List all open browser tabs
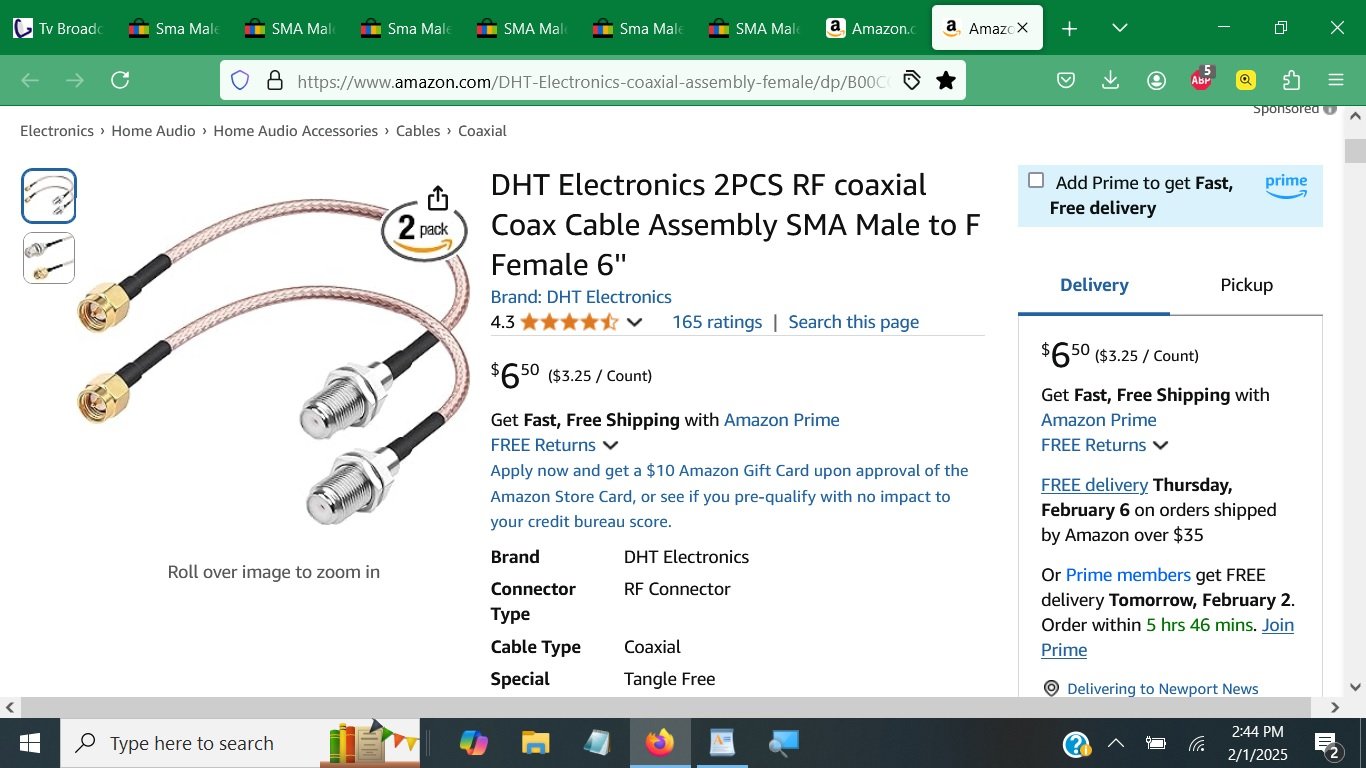This screenshot has width=1366, height=768. [x=1120, y=28]
